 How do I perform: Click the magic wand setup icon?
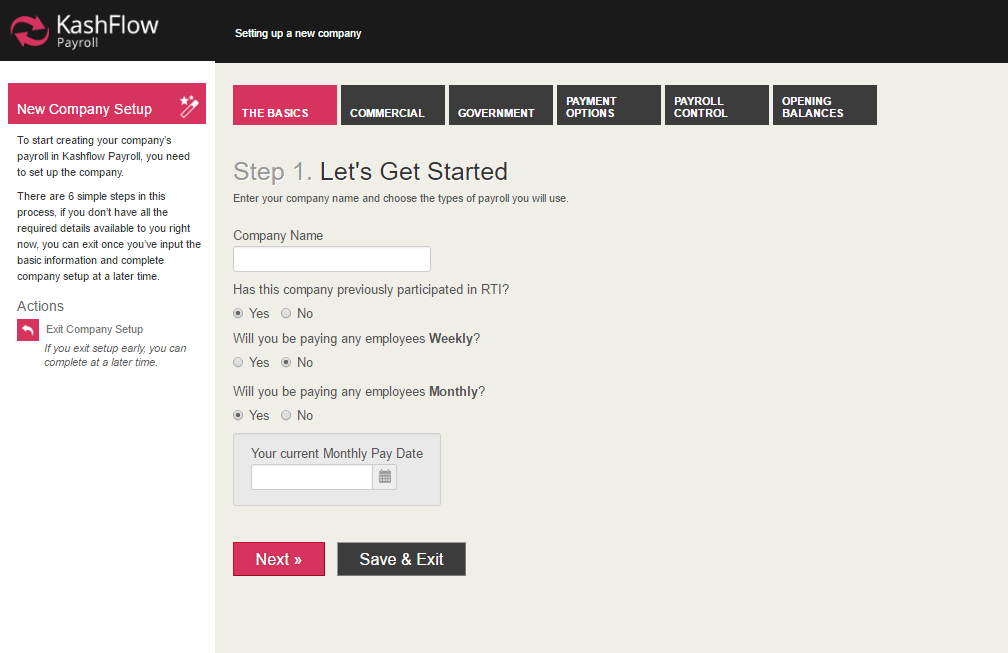[x=189, y=106]
